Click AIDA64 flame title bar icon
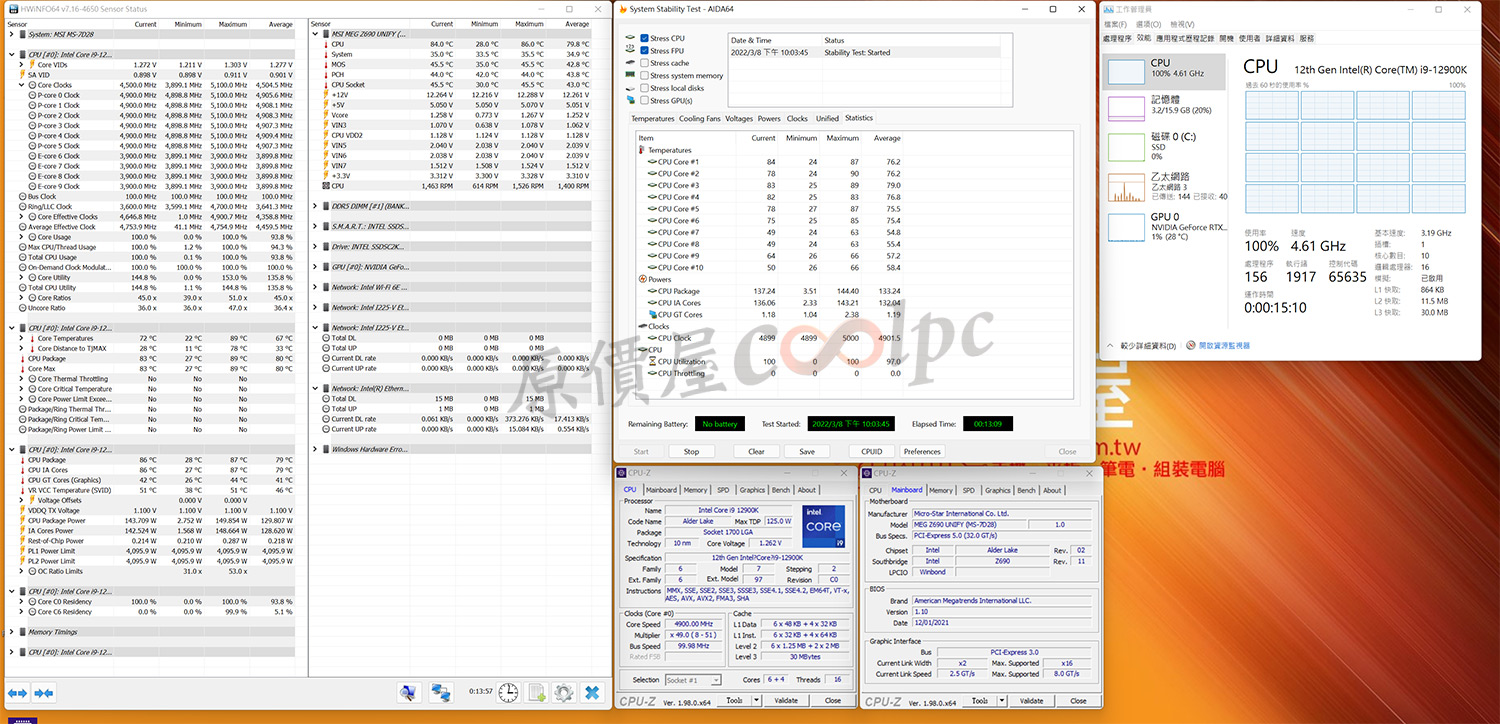 [x=623, y=9]
